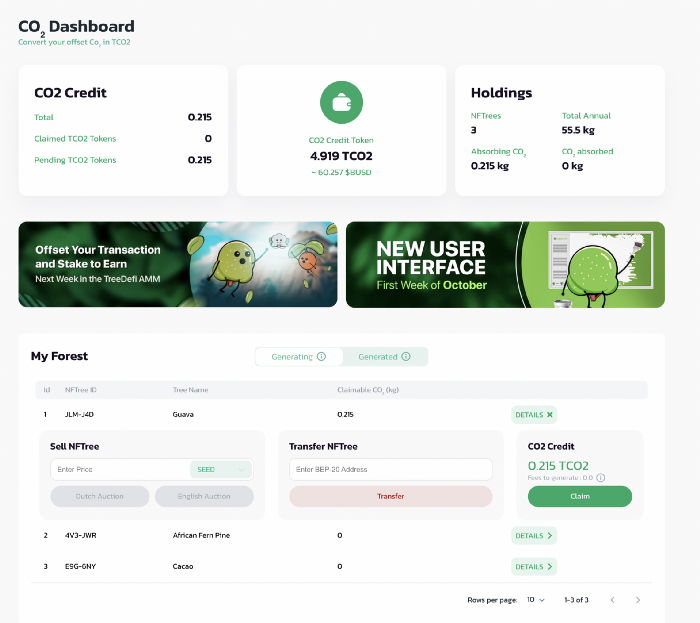Open the New User Interface banner
Screen dimensions: 700x623
505,264
